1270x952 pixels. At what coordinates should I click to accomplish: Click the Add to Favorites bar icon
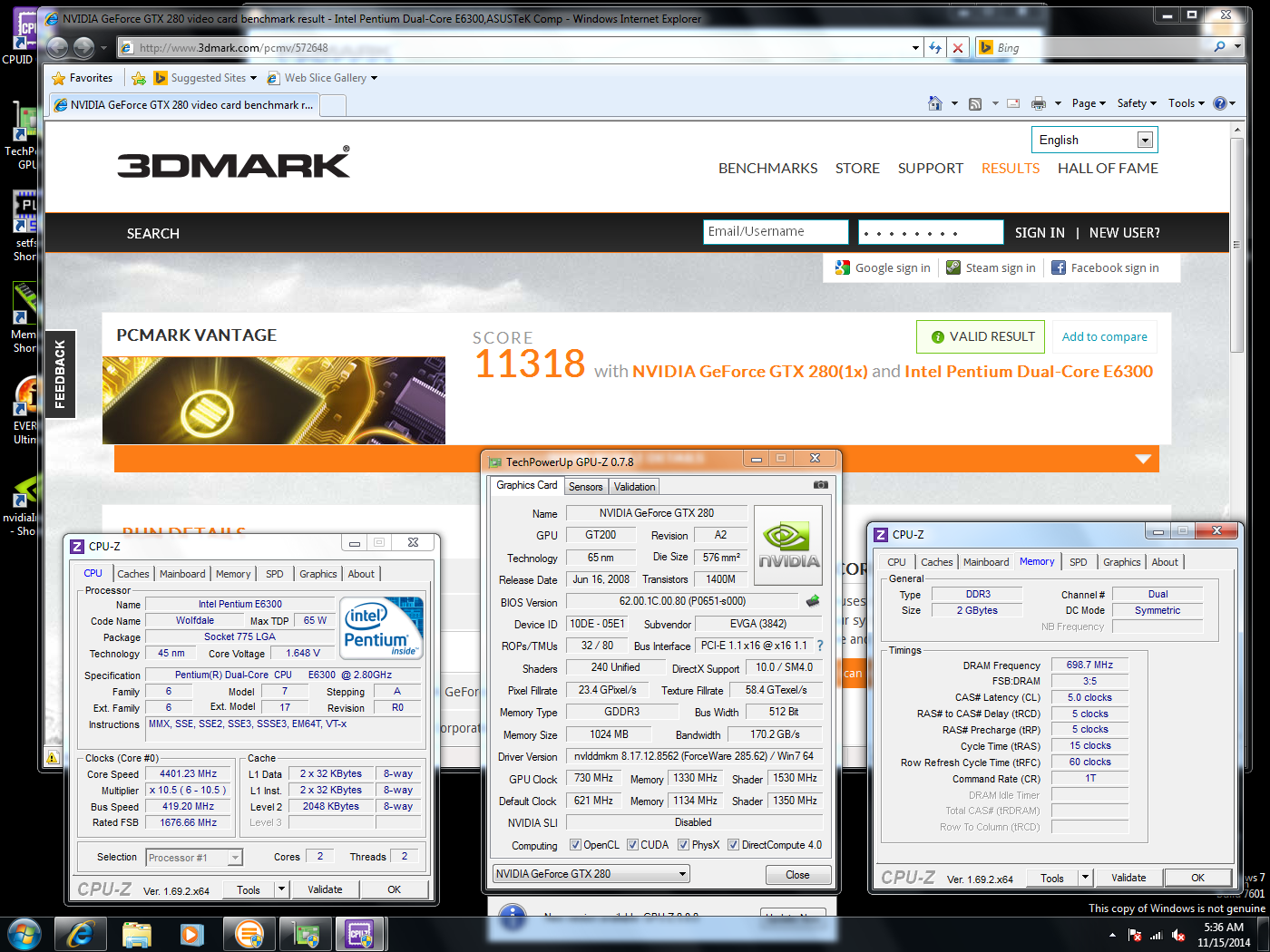tap(139, 78)
